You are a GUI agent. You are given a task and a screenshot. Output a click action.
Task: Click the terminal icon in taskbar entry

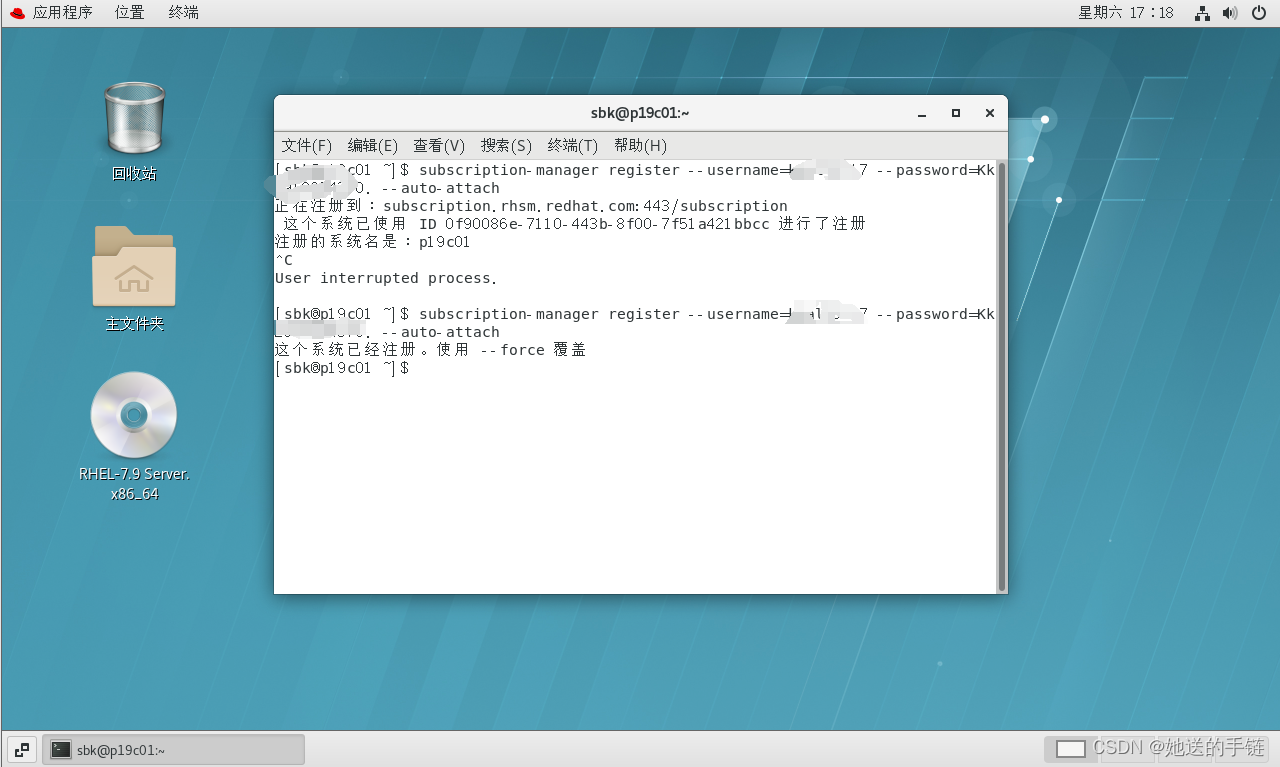point(62,748)
